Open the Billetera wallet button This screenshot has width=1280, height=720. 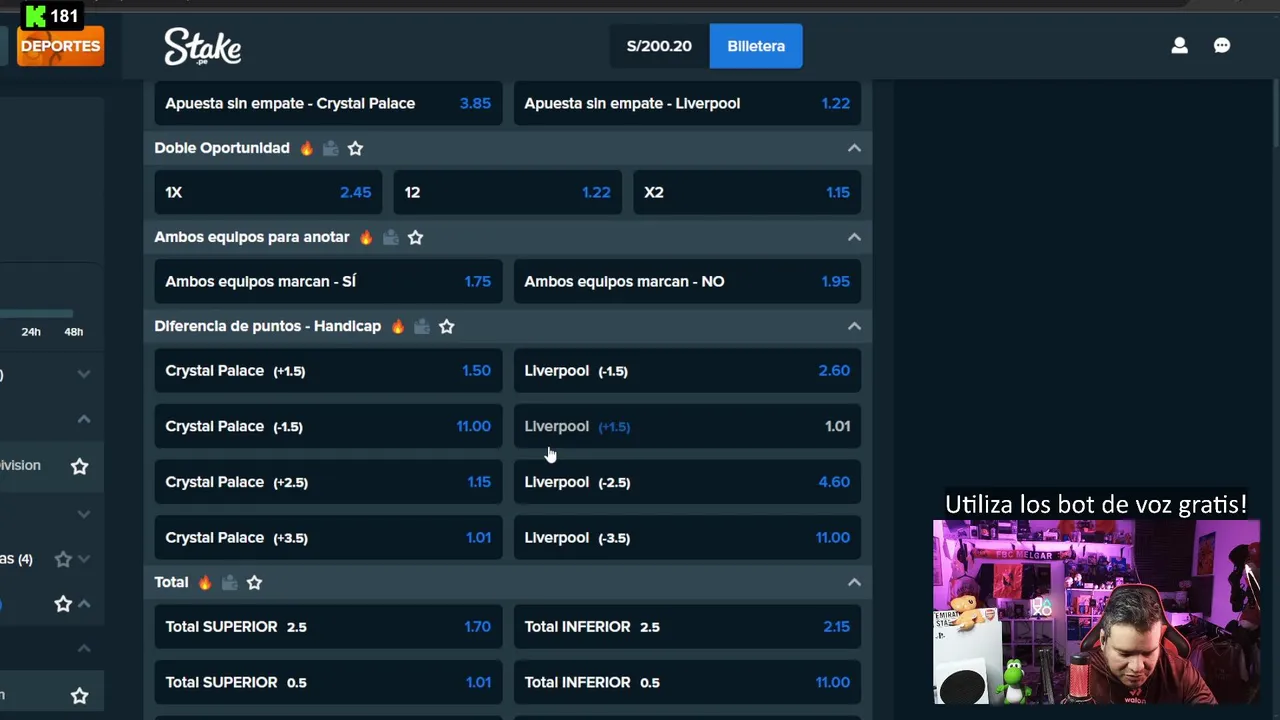click(x=756, y=46)
